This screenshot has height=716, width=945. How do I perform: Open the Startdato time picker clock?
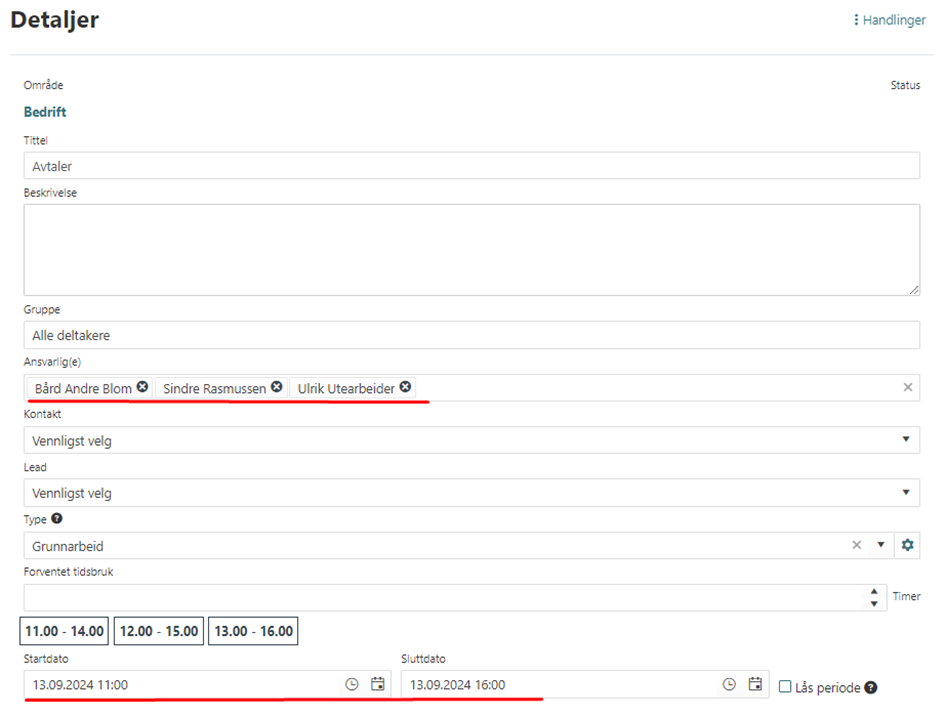[x=352, y=684]
